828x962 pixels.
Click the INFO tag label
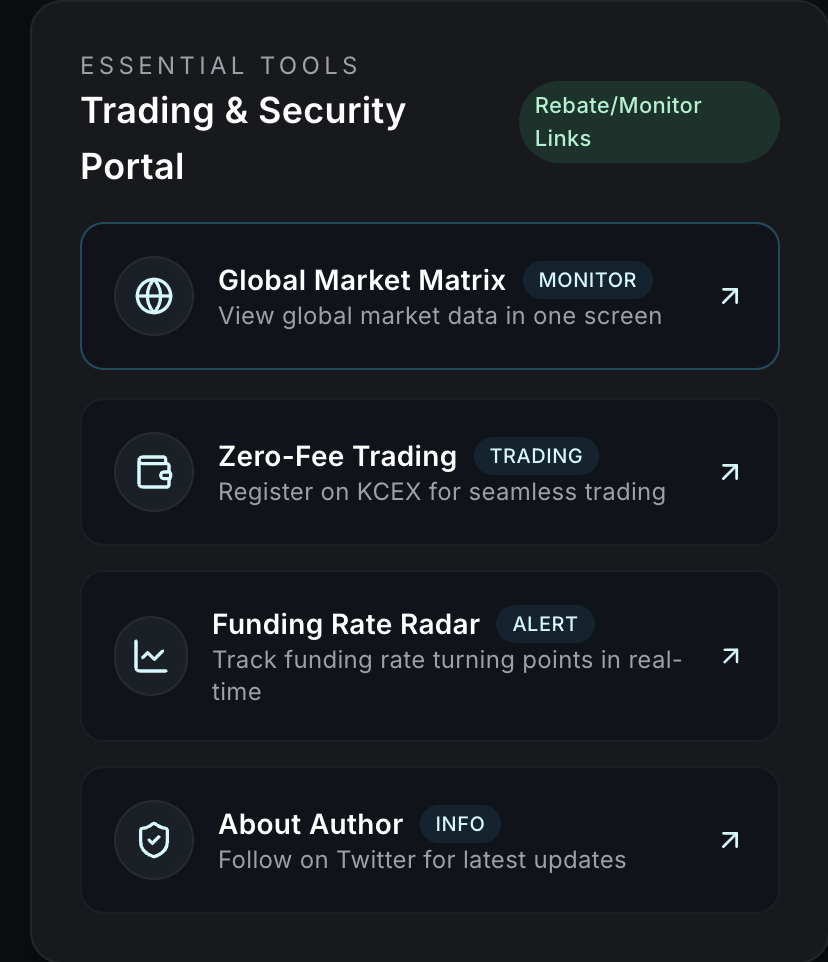point(460,824)
